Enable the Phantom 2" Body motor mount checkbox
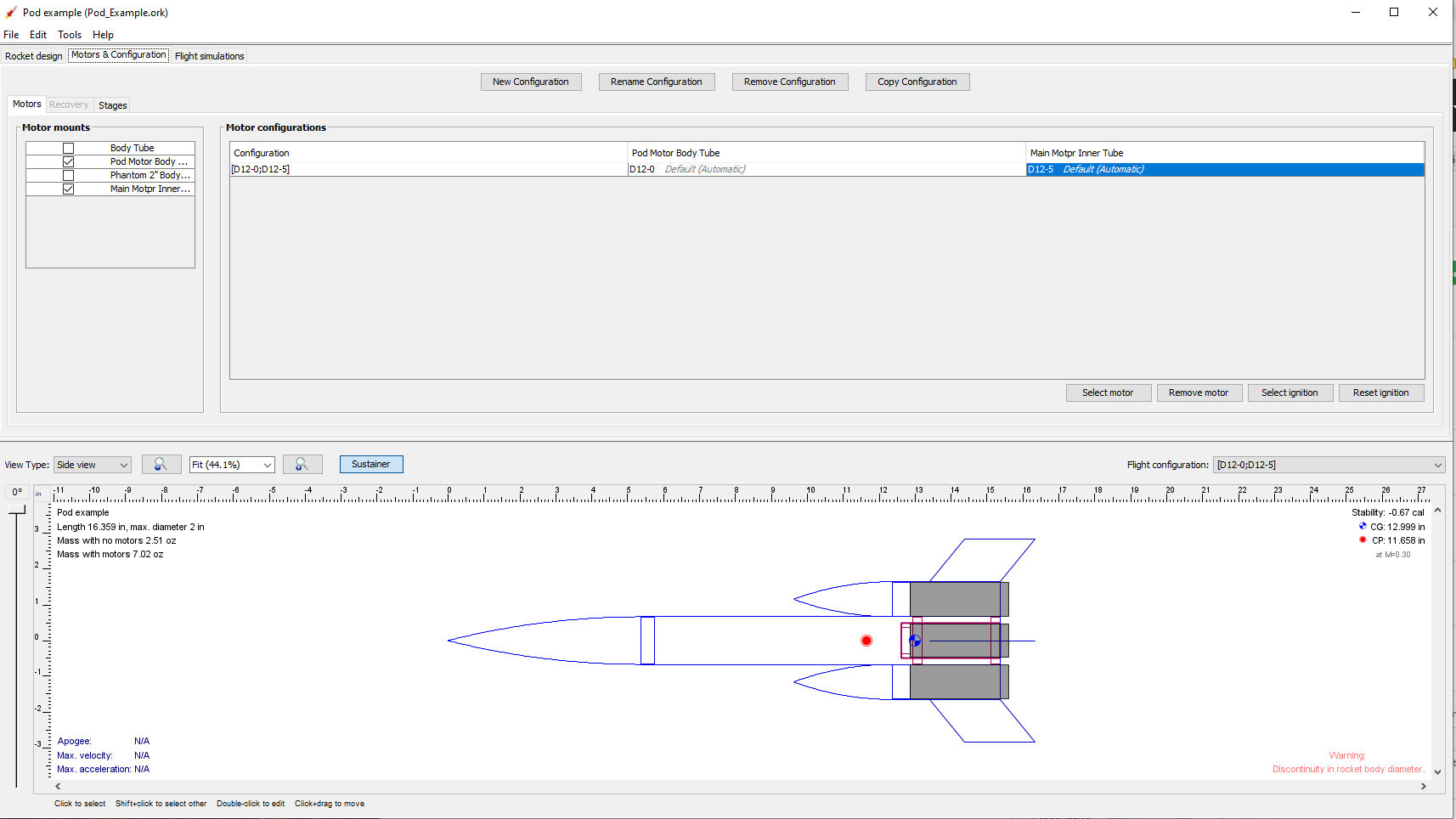The image size is (1456, 819). [68, 174]
